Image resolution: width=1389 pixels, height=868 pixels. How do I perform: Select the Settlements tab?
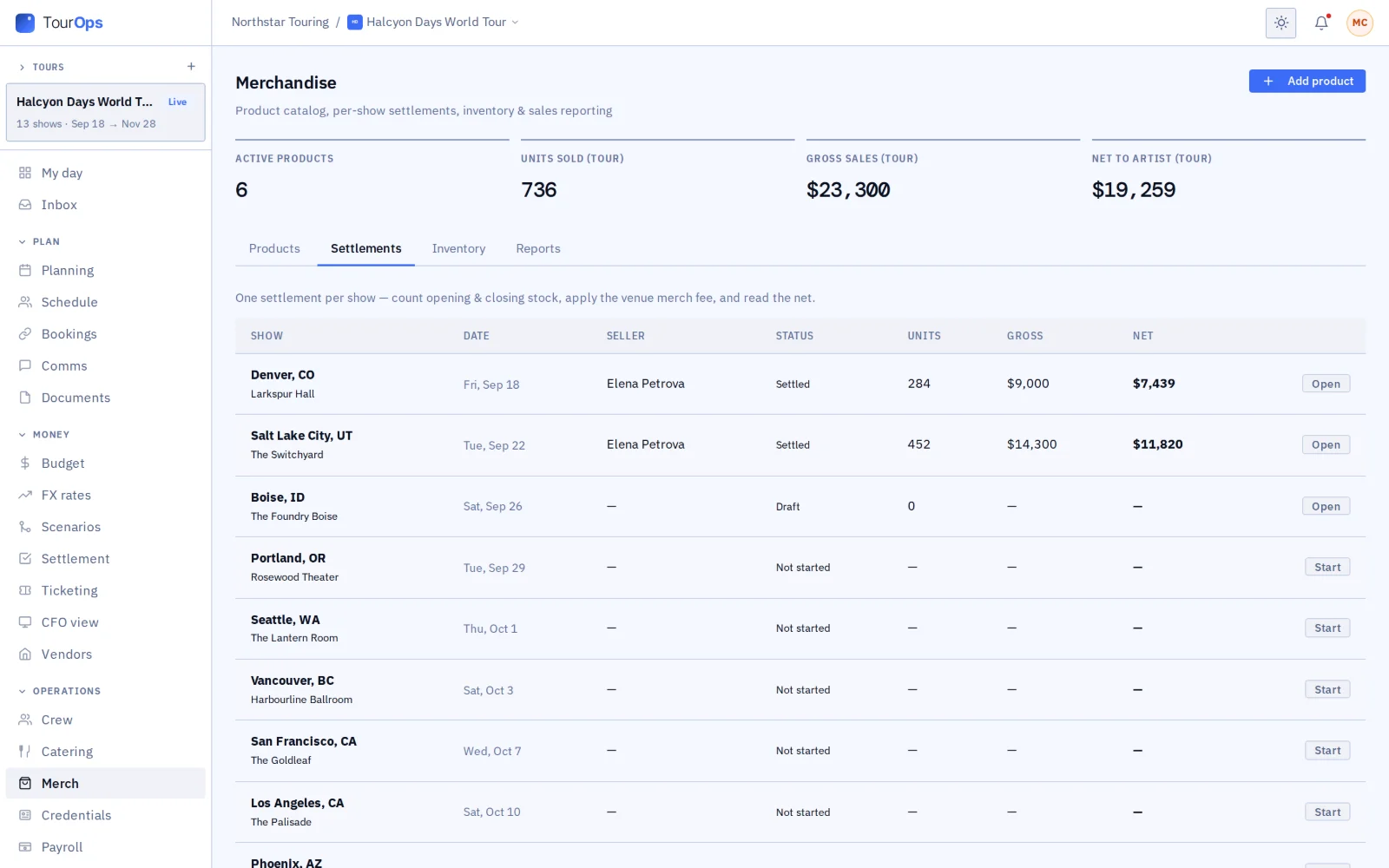coord(365,249)
